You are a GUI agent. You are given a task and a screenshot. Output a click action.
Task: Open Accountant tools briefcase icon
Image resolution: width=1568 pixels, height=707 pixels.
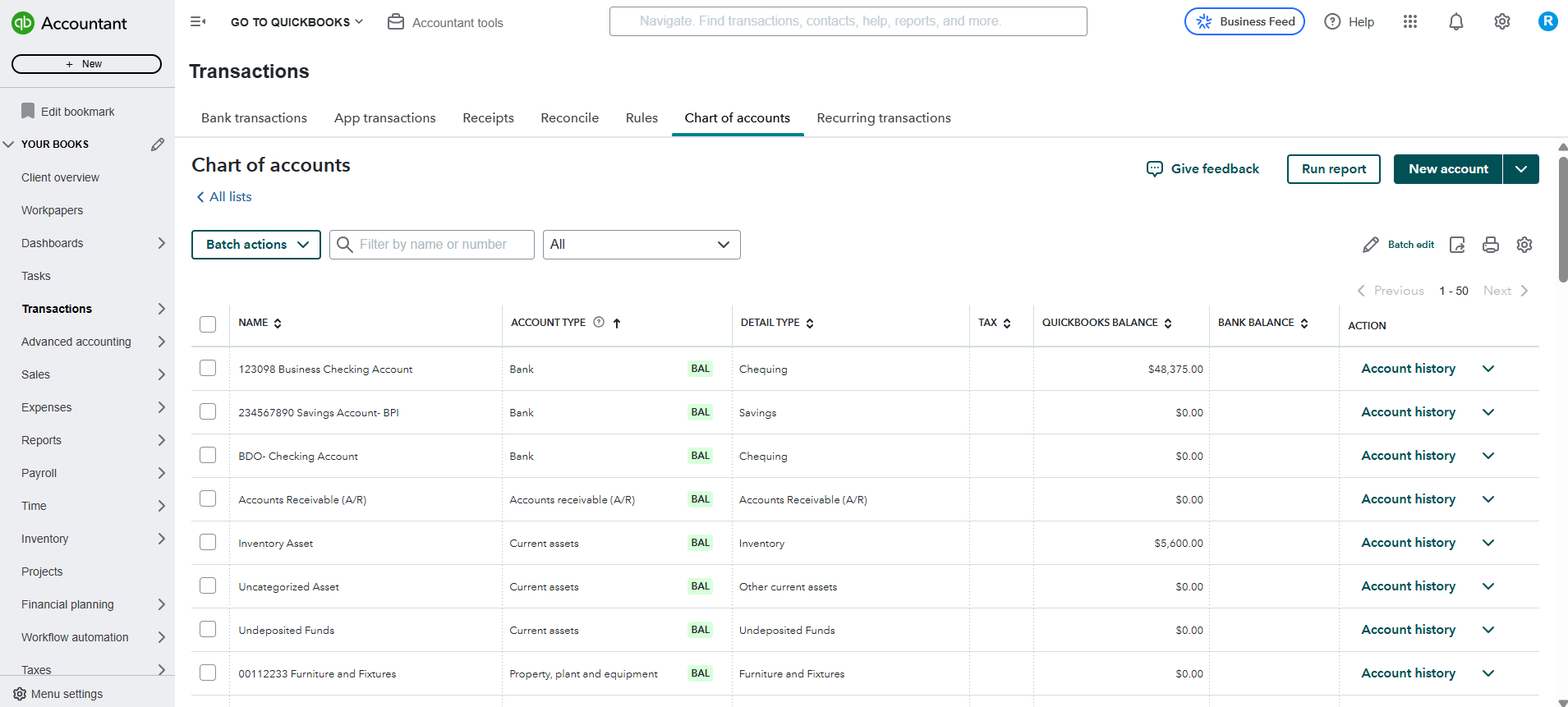pos(396,22)
